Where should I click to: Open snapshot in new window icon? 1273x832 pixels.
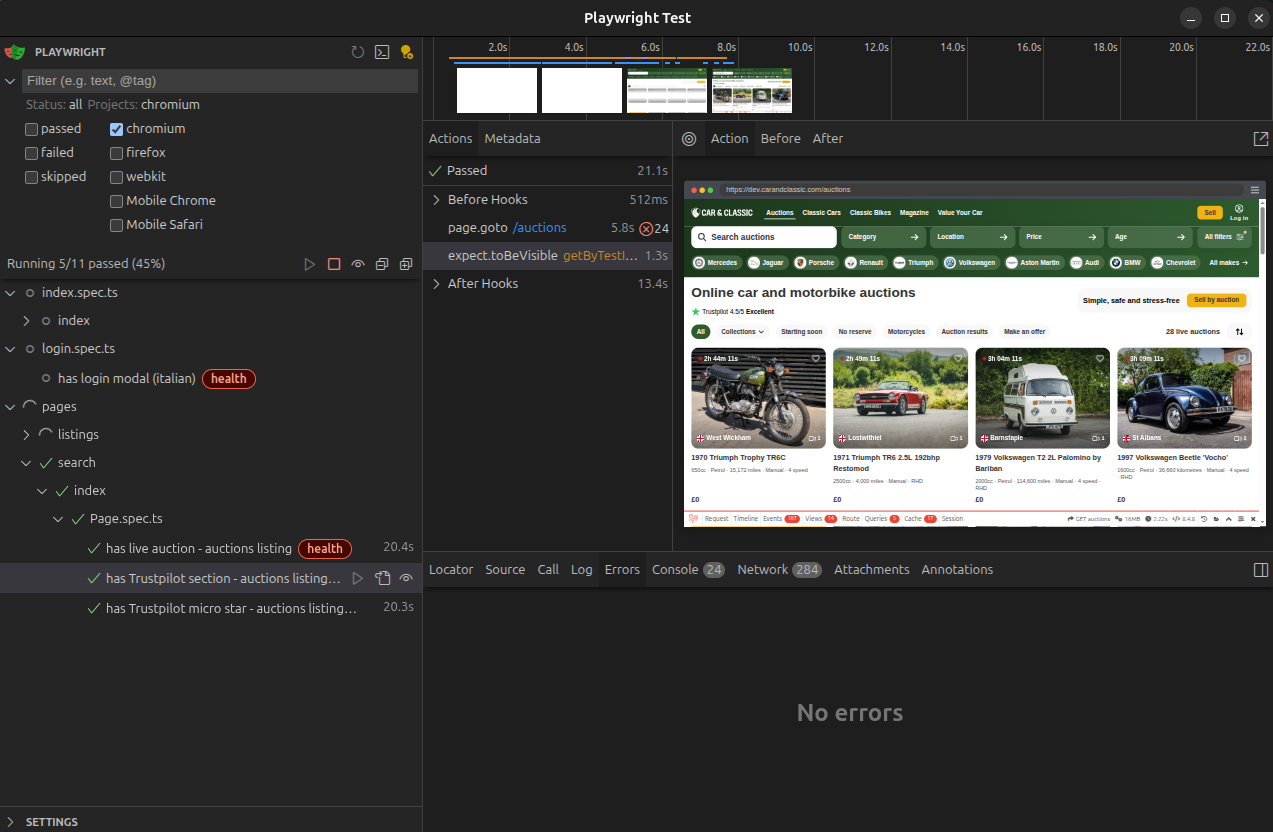click(1260, 139)
